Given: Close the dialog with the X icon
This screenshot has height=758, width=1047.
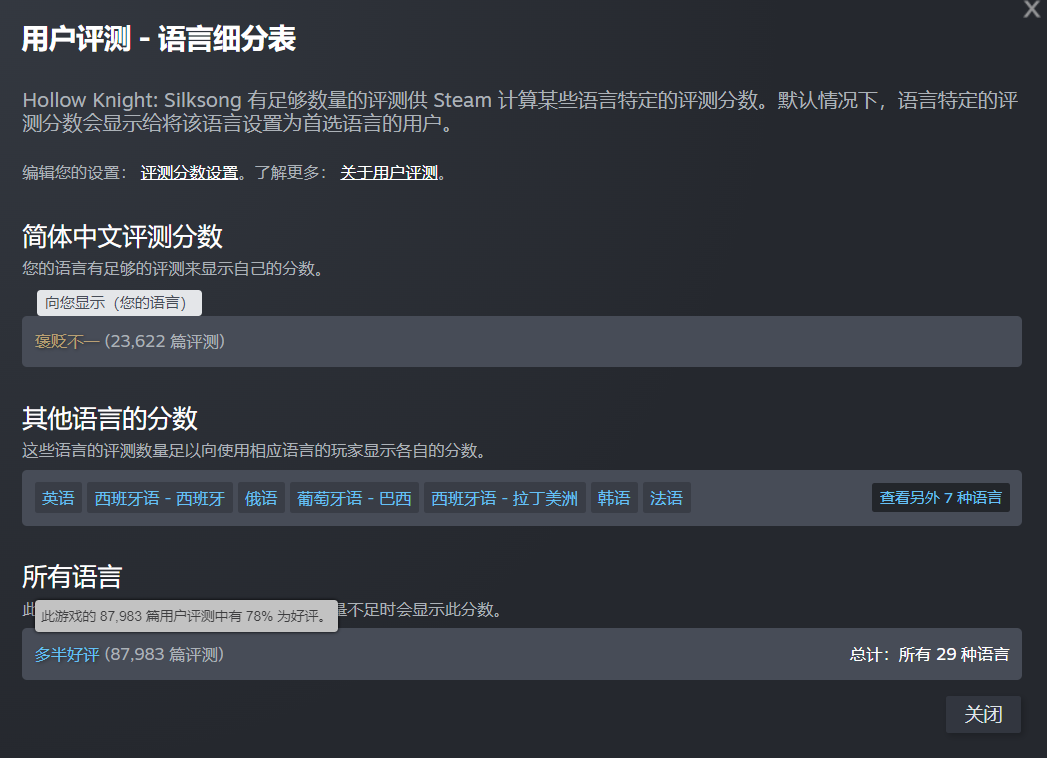Looking at the screenshot, I should [1032, 9].
